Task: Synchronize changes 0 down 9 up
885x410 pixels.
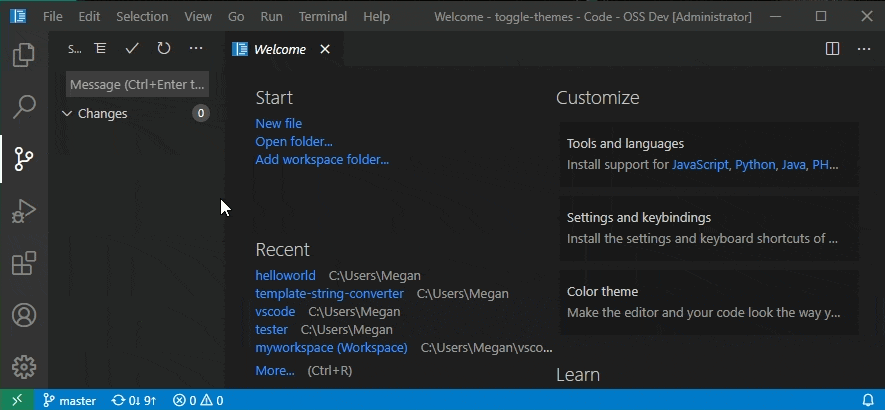Action: (134, 400)
